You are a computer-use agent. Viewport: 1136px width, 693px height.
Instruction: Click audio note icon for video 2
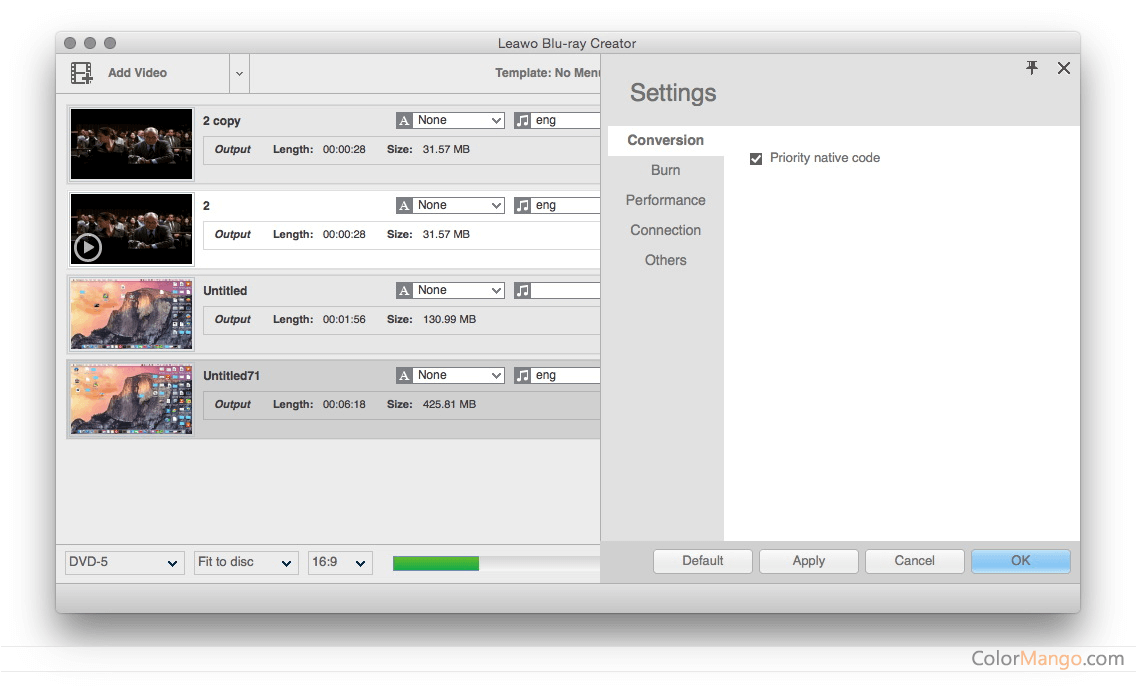tap(522, 206)
